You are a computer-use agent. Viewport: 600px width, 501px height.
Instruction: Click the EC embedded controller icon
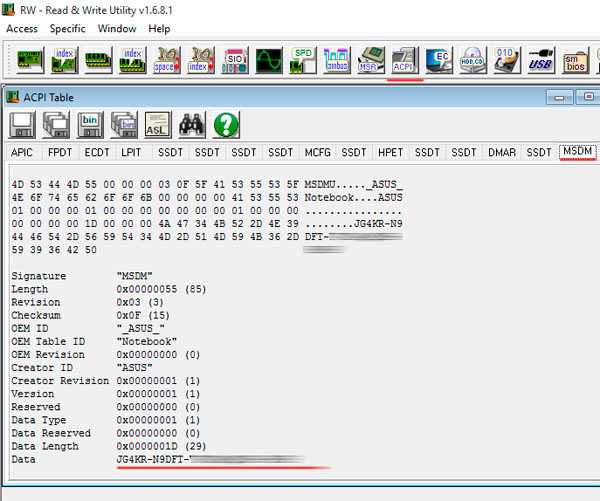click(x=437, y=61)
